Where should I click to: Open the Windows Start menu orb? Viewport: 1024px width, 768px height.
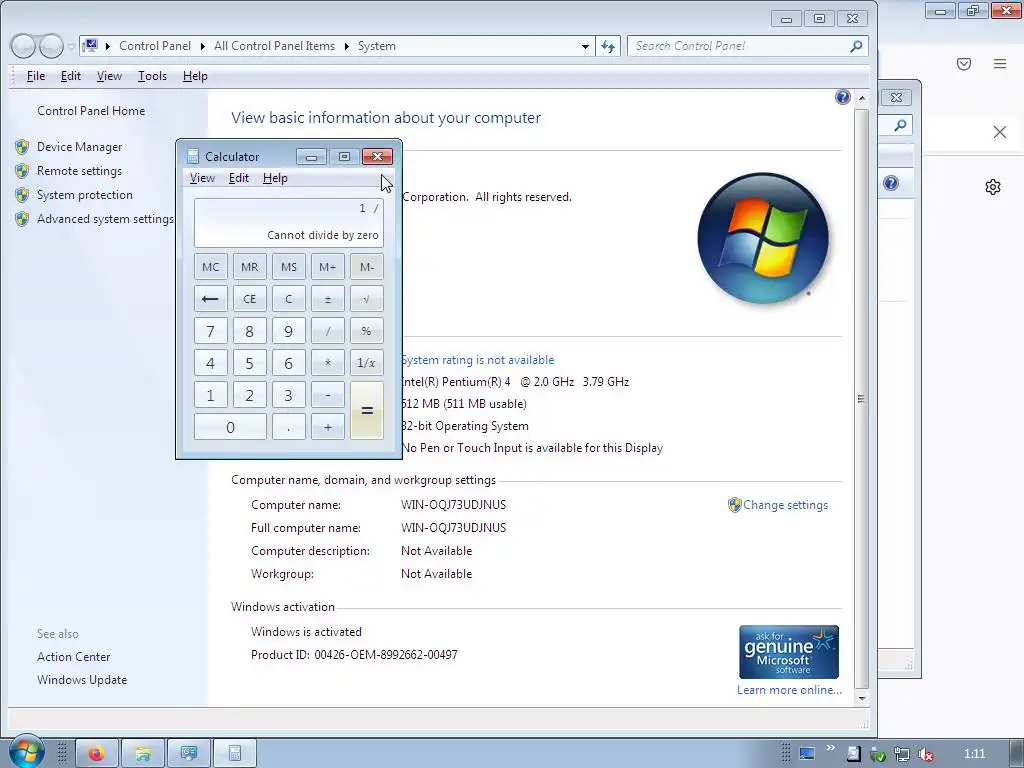pos(26,752)
